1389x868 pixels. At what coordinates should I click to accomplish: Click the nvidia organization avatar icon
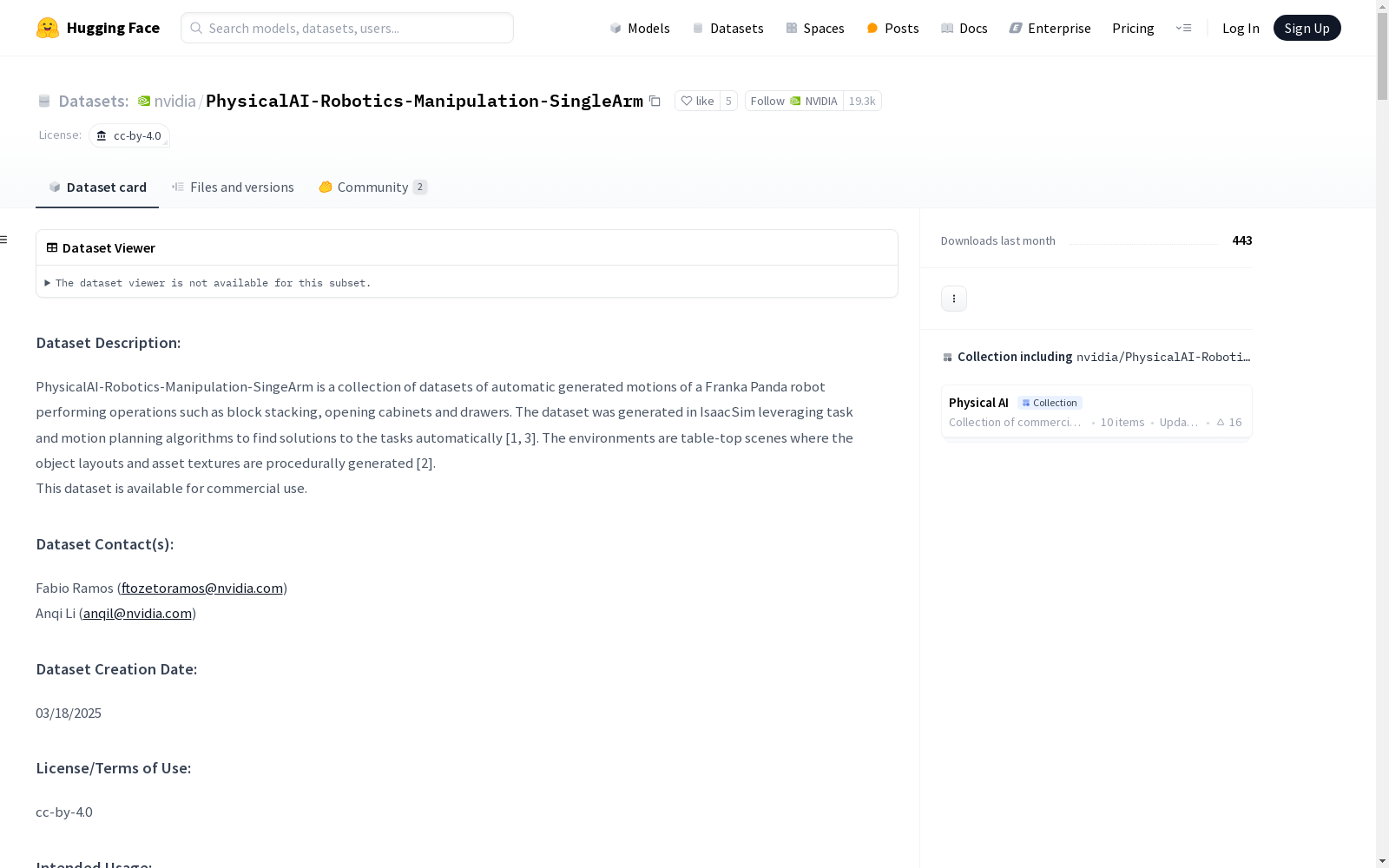[144, 101]
